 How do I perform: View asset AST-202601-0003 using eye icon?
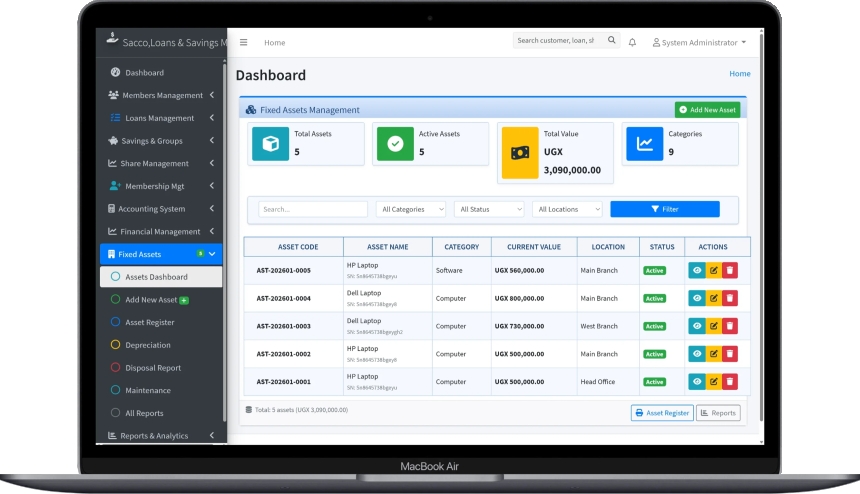point(697,326)
